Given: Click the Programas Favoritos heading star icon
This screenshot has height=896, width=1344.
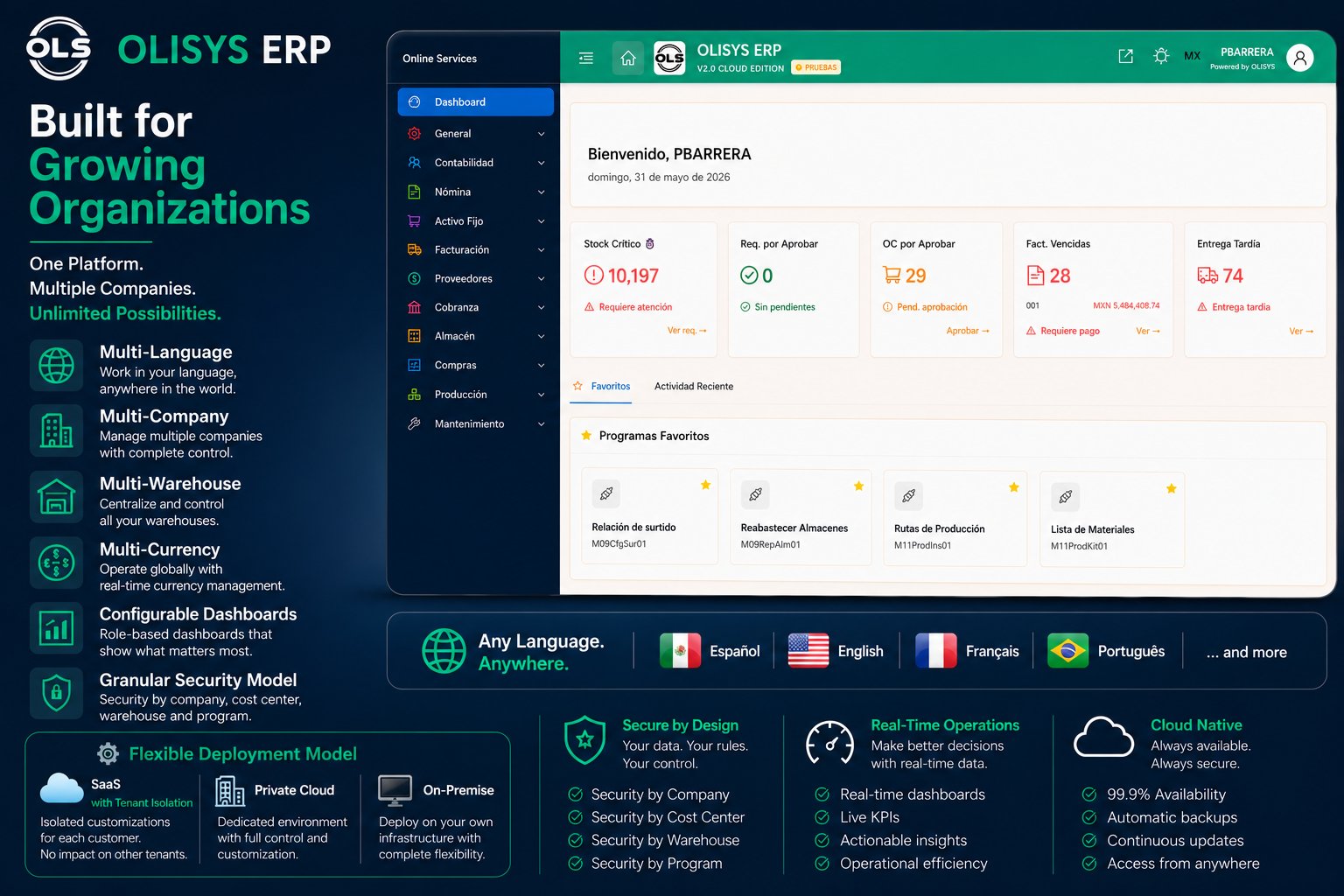Looking at the screenshot, I should (586, 435).
